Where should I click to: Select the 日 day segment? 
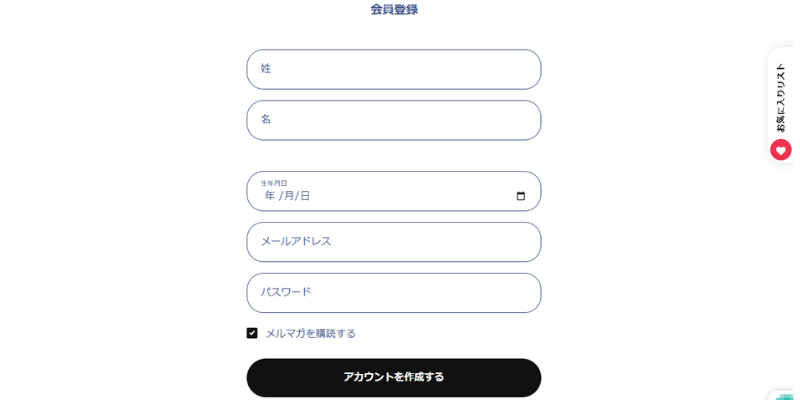[305, 196]
